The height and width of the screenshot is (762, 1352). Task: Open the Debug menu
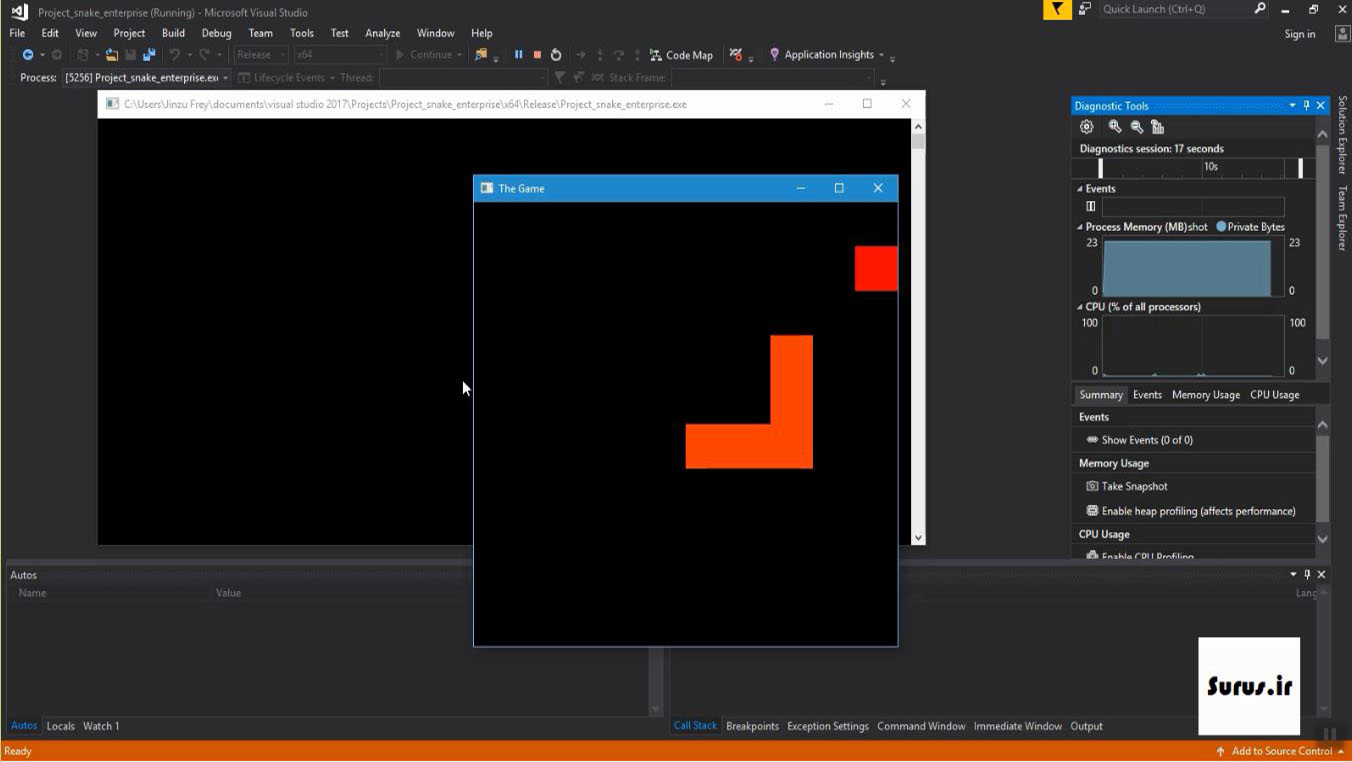(216, 33)
